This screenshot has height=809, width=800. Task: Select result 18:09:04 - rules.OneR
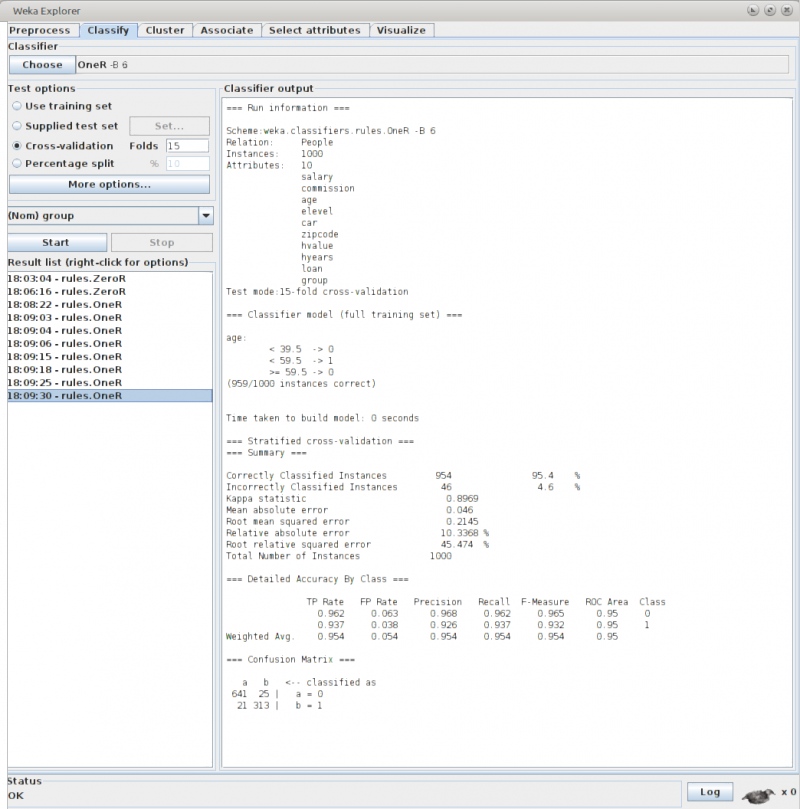109,331
